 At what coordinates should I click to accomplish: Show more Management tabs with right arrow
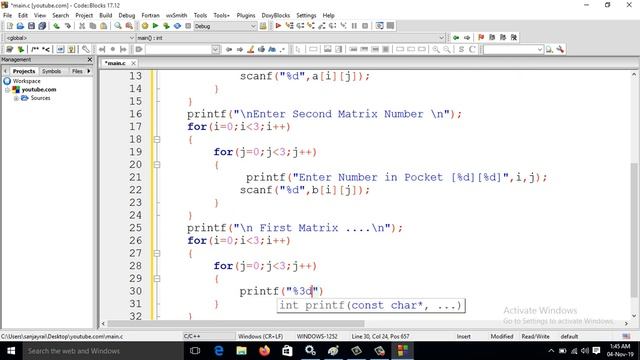coord(89,71)
